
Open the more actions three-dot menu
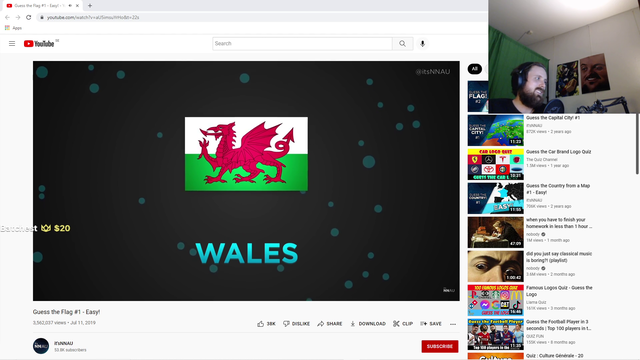pos(453,324)
